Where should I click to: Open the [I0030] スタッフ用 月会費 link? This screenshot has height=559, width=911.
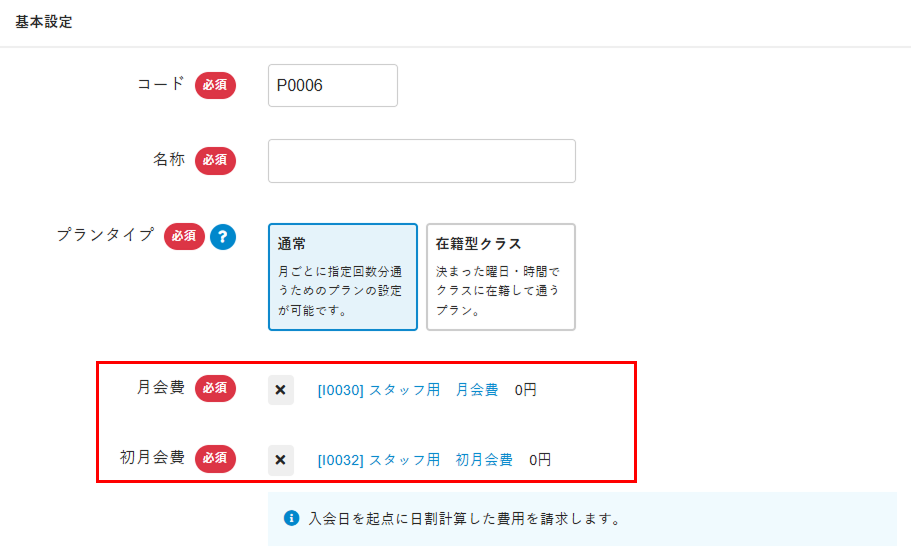point(408,390)
